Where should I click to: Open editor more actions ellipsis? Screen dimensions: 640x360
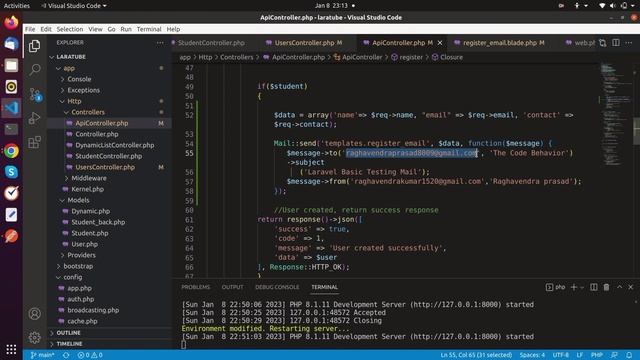pyautogui.click(x=629, y=42)
